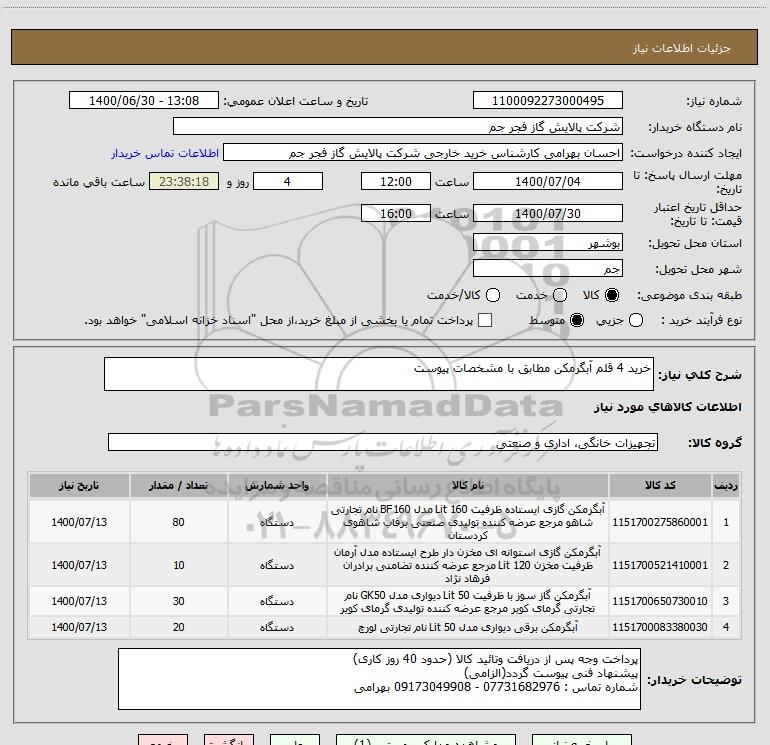This screenshot has width=770, height=745.
Task: Click the ردیف column header
Action: tap(726, 486)
